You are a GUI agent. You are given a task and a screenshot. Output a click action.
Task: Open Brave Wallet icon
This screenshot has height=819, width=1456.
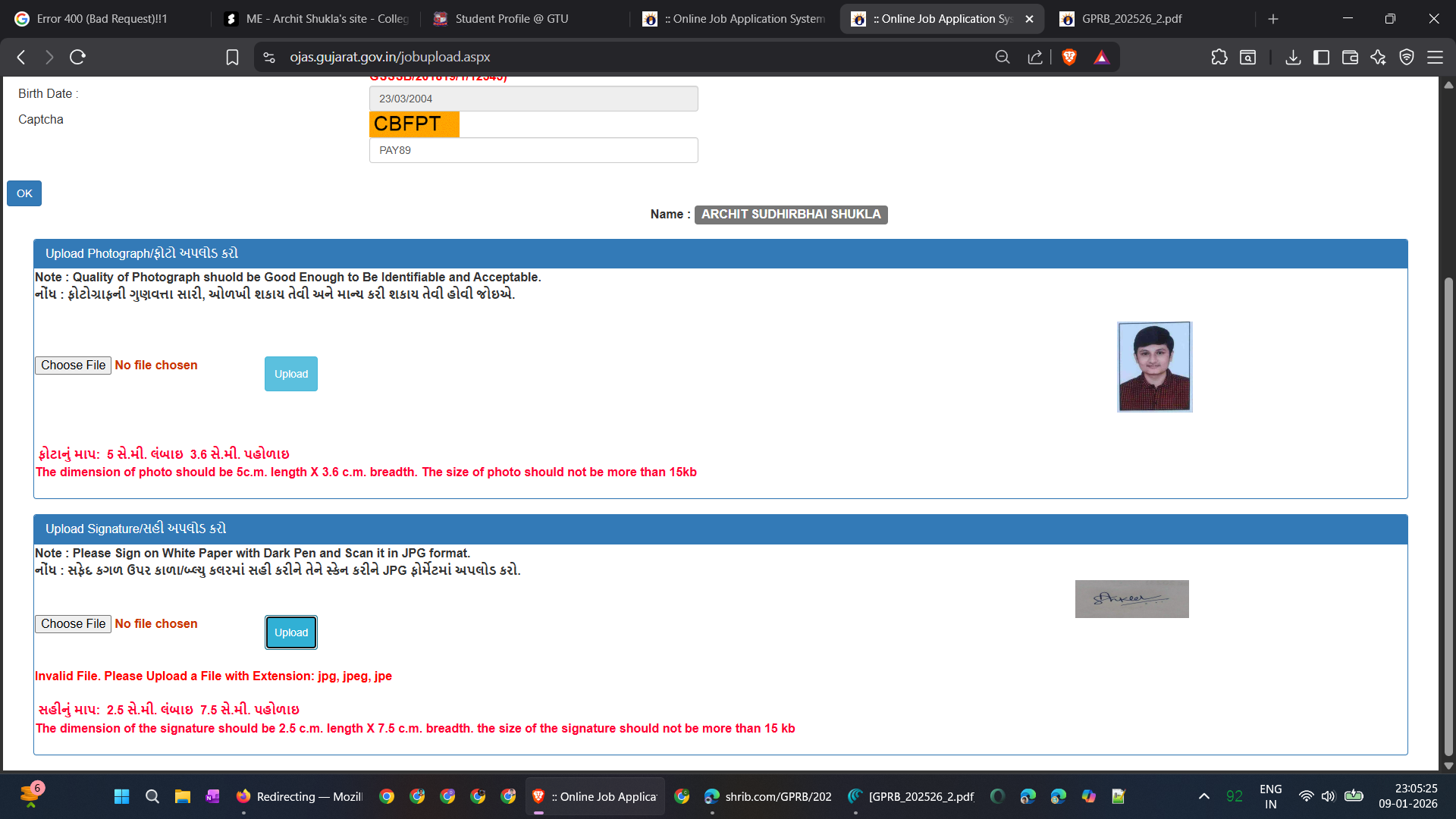point(1350,57)
